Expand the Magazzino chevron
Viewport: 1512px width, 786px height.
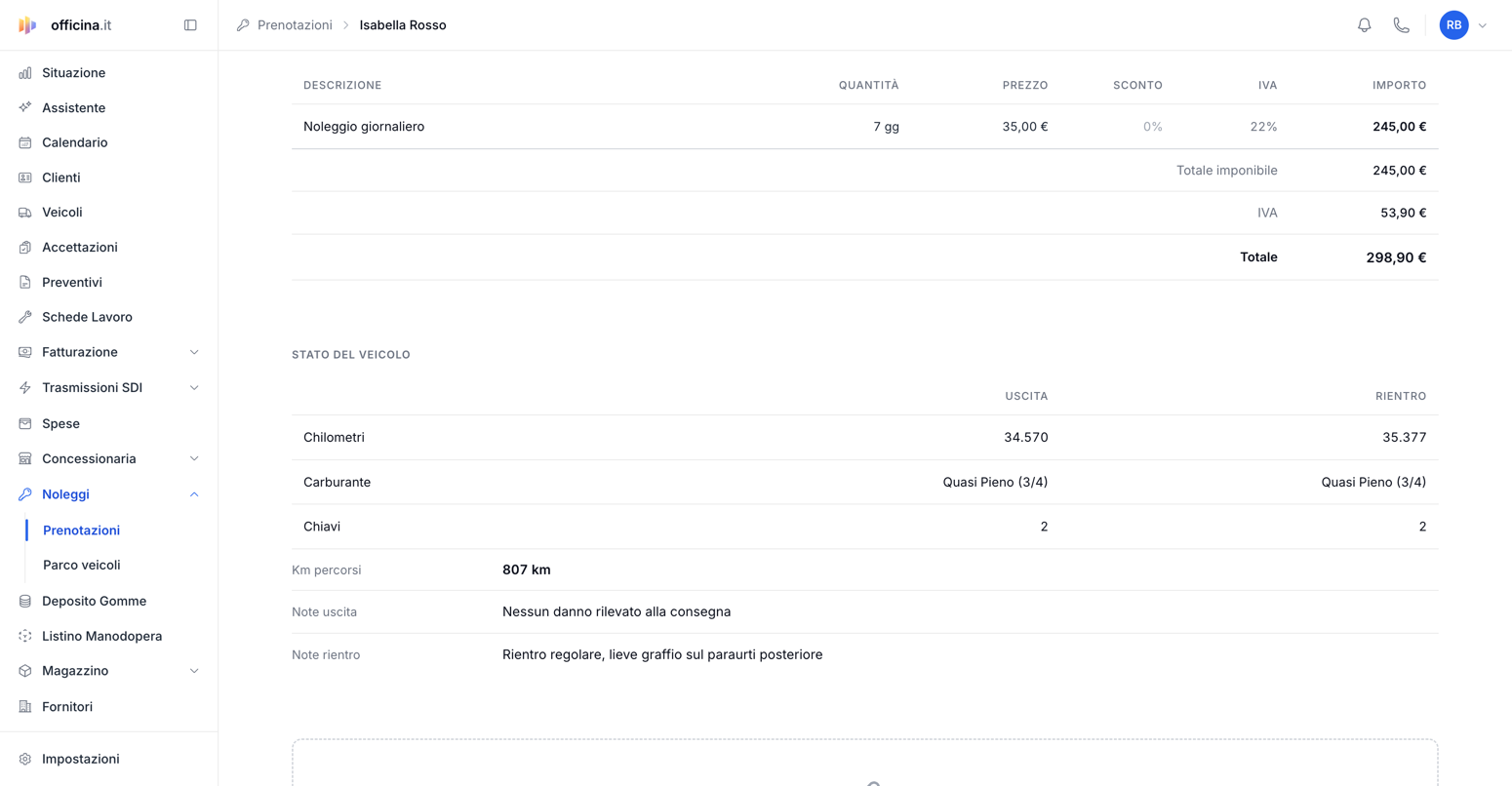194,671
